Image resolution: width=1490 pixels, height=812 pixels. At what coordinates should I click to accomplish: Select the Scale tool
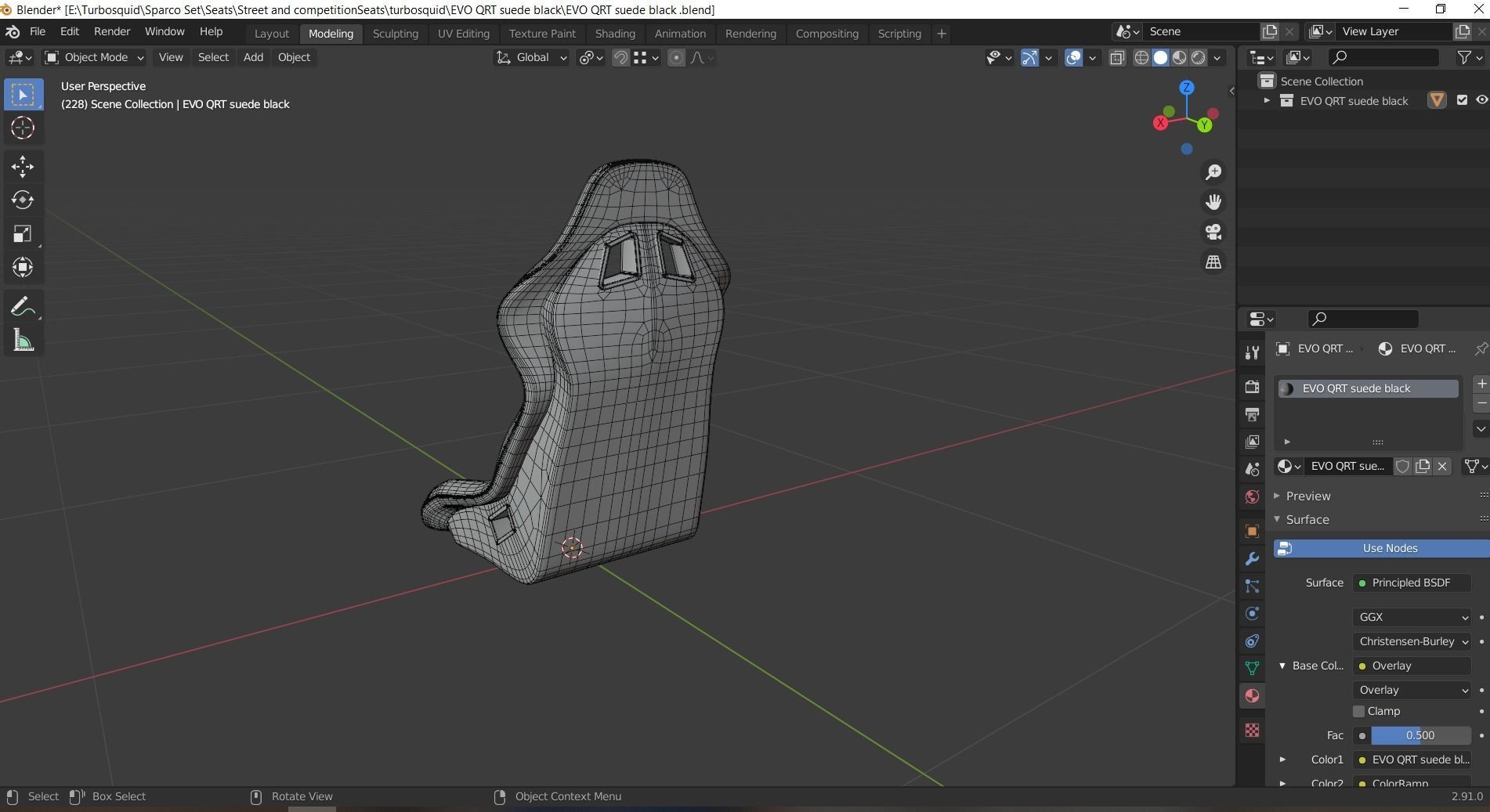point(23,234)
